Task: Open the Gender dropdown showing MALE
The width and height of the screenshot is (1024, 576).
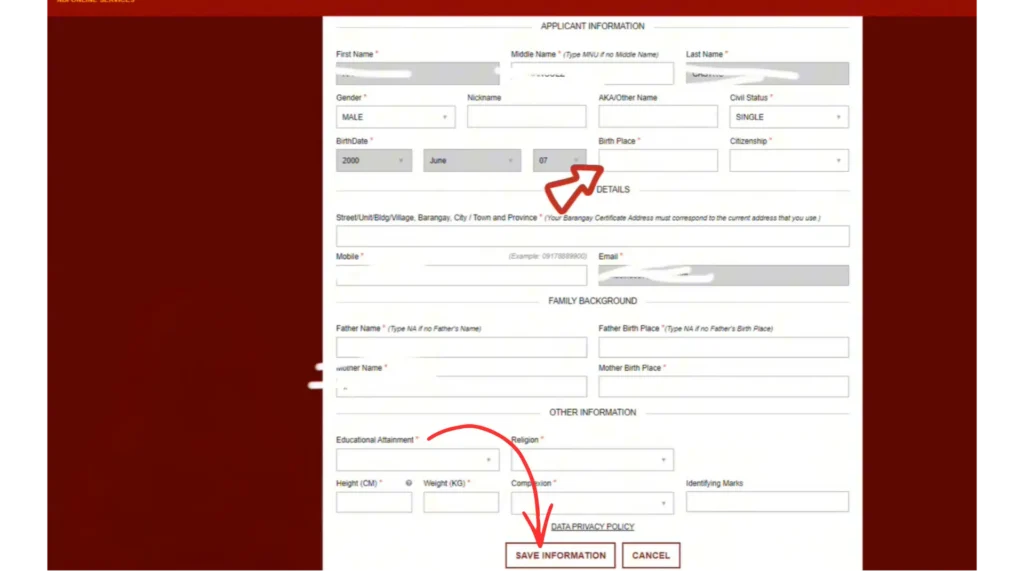Action: click(x=395, y=117)
